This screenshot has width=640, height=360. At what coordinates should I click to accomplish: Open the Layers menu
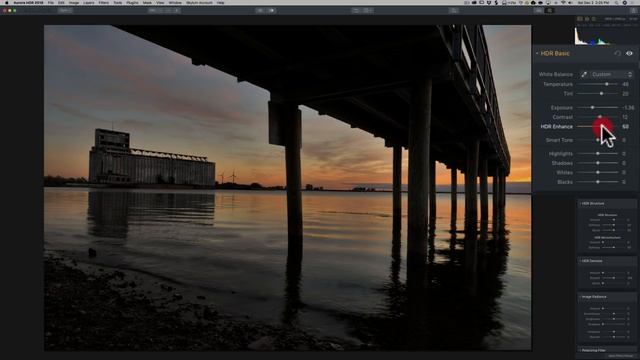pyautogui.click(x=89, y=2)
